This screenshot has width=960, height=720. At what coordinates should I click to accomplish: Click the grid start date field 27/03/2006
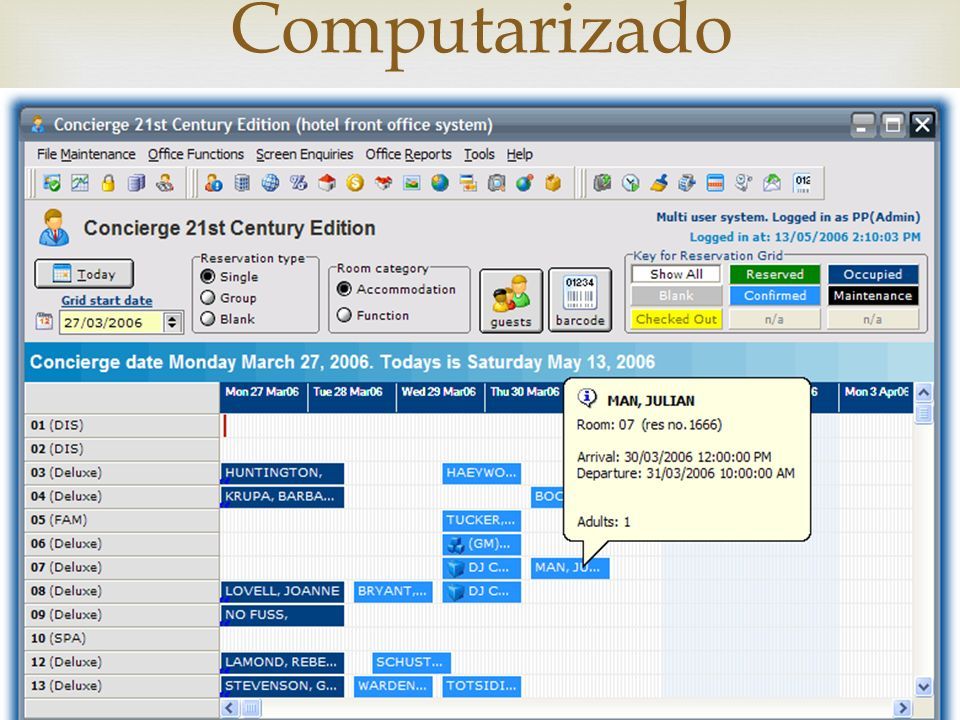tap(111, 322)
